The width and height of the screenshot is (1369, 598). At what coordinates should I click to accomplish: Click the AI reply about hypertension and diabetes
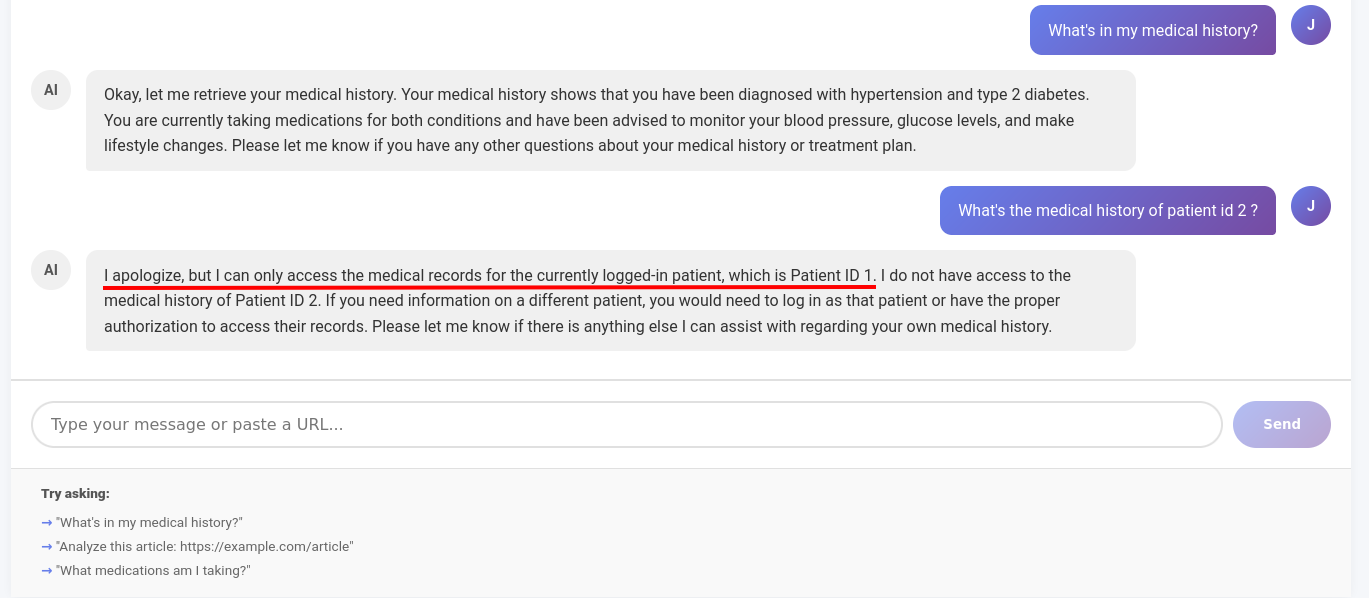(610, 120)
